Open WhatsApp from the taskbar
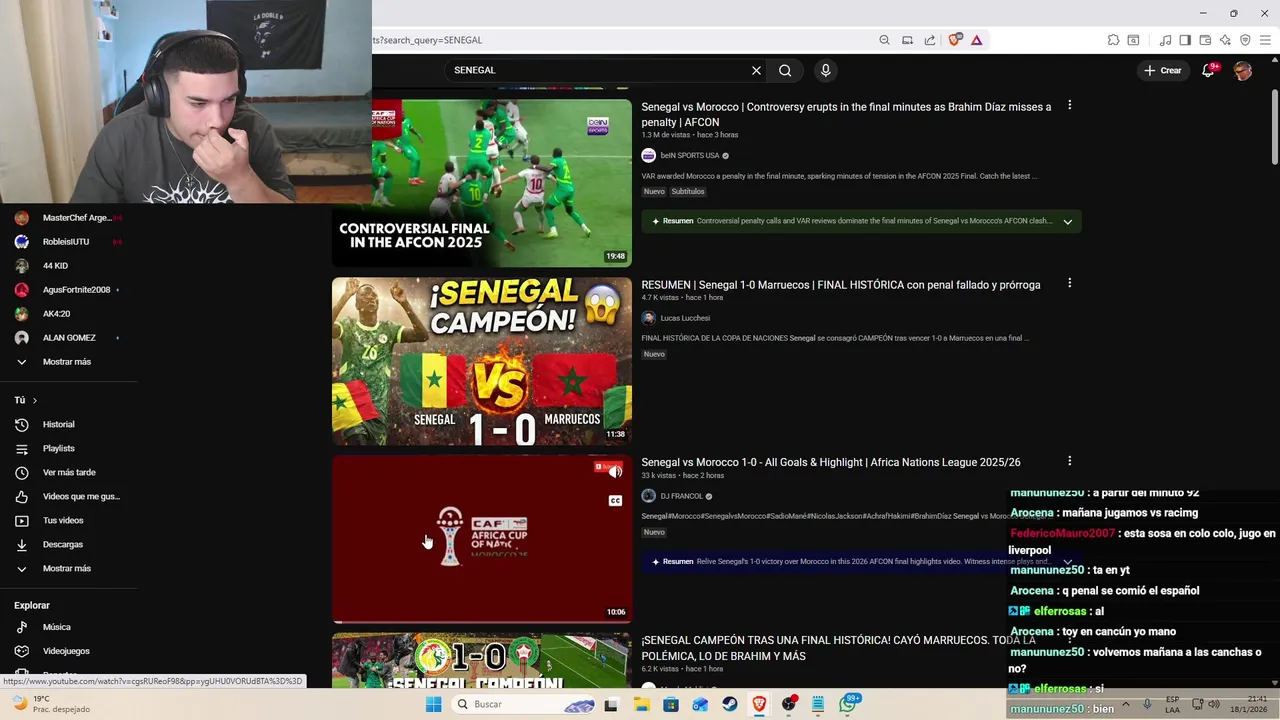1280x720 pixels. tap(848, 704)
